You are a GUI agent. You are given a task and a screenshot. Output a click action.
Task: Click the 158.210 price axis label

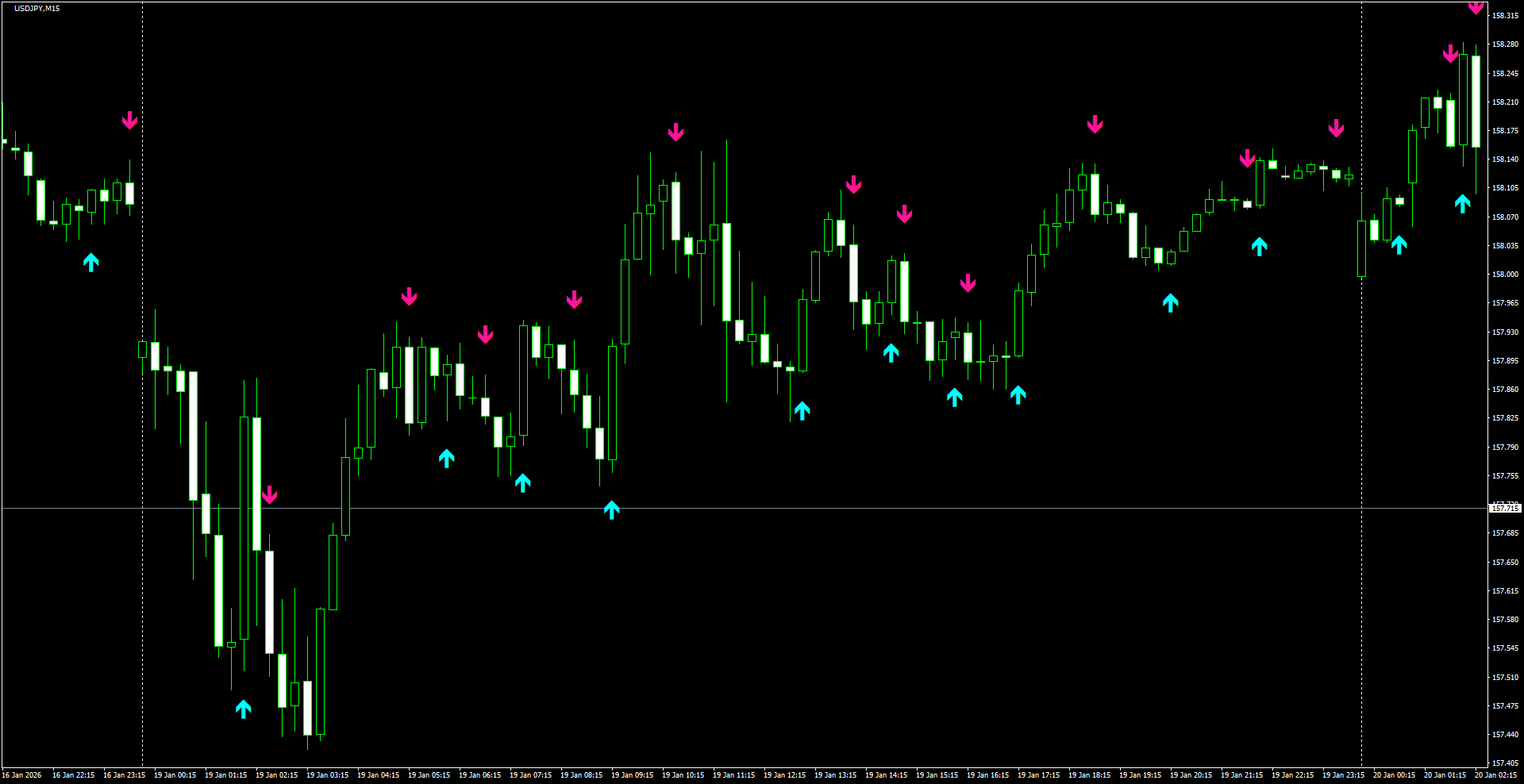coord(1505,102)
